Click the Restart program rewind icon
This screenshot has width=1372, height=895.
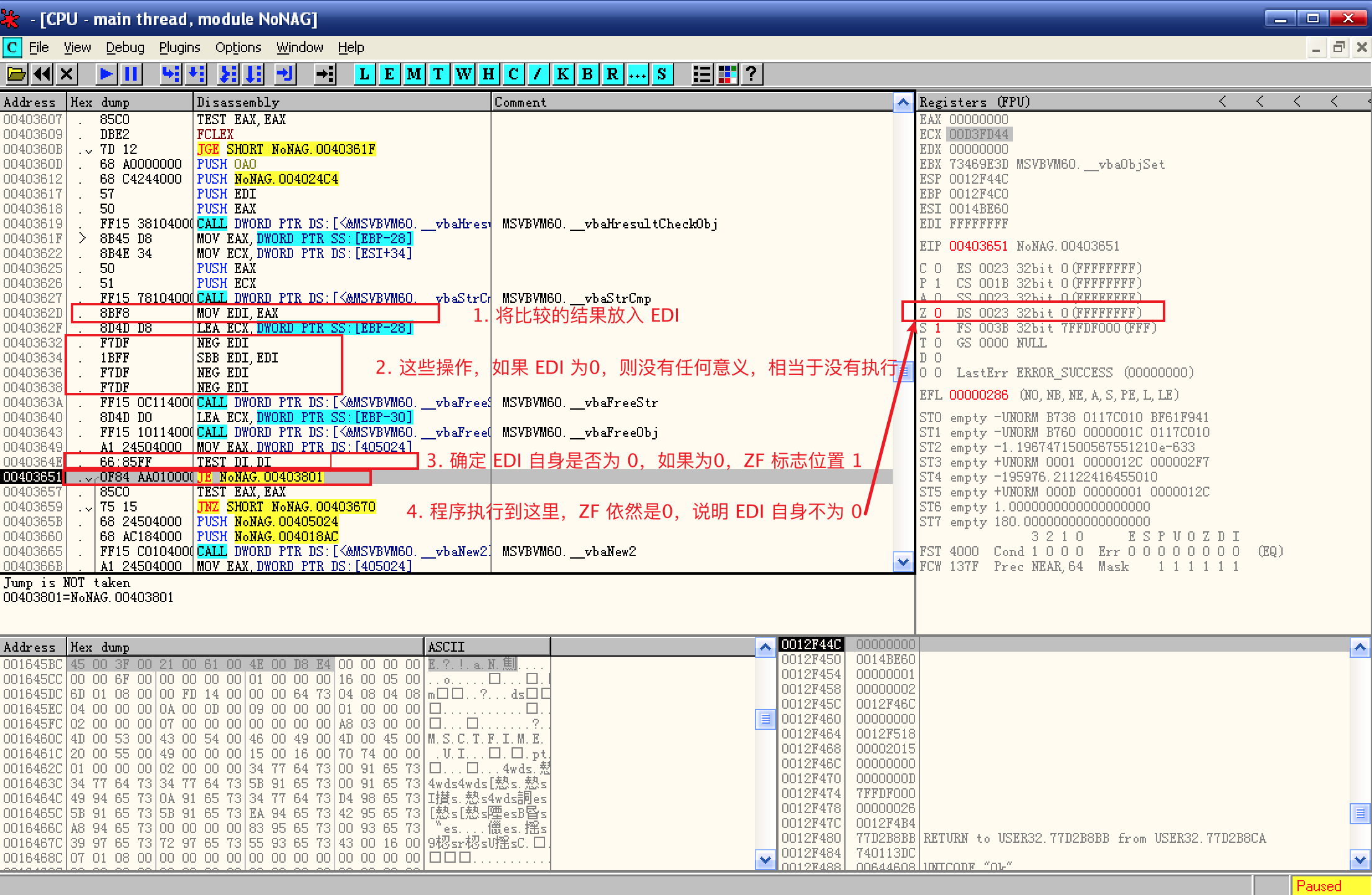point(42,74)
